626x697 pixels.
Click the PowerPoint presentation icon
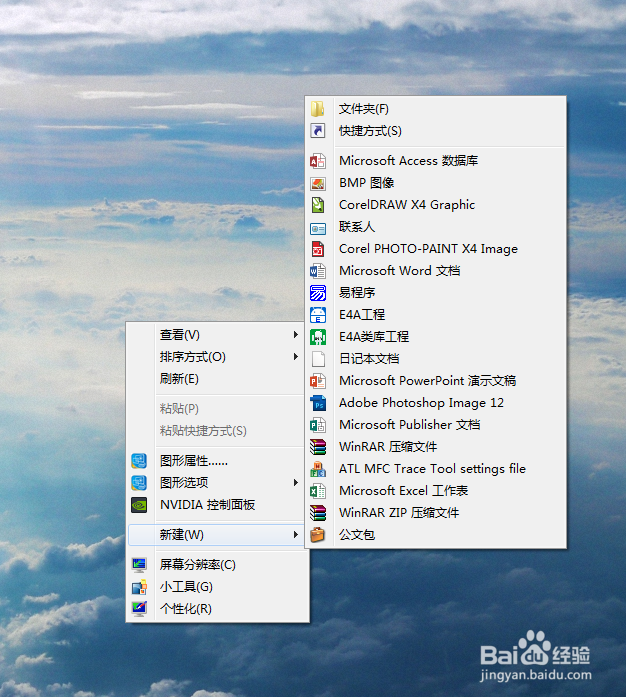coord(317,381)
